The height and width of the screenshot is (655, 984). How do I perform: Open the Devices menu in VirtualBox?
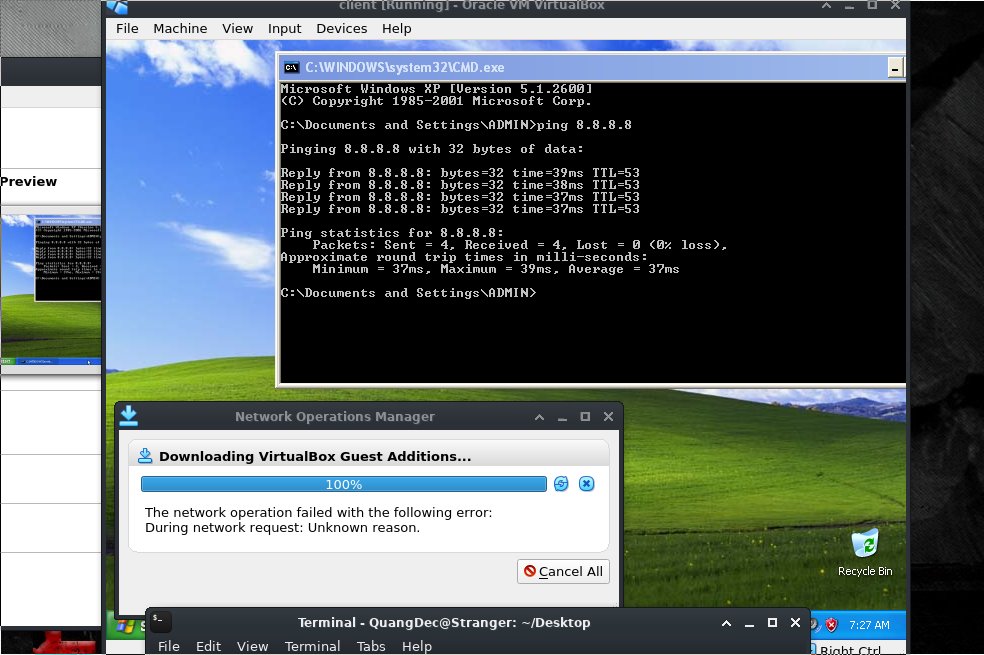coord(341,29)
